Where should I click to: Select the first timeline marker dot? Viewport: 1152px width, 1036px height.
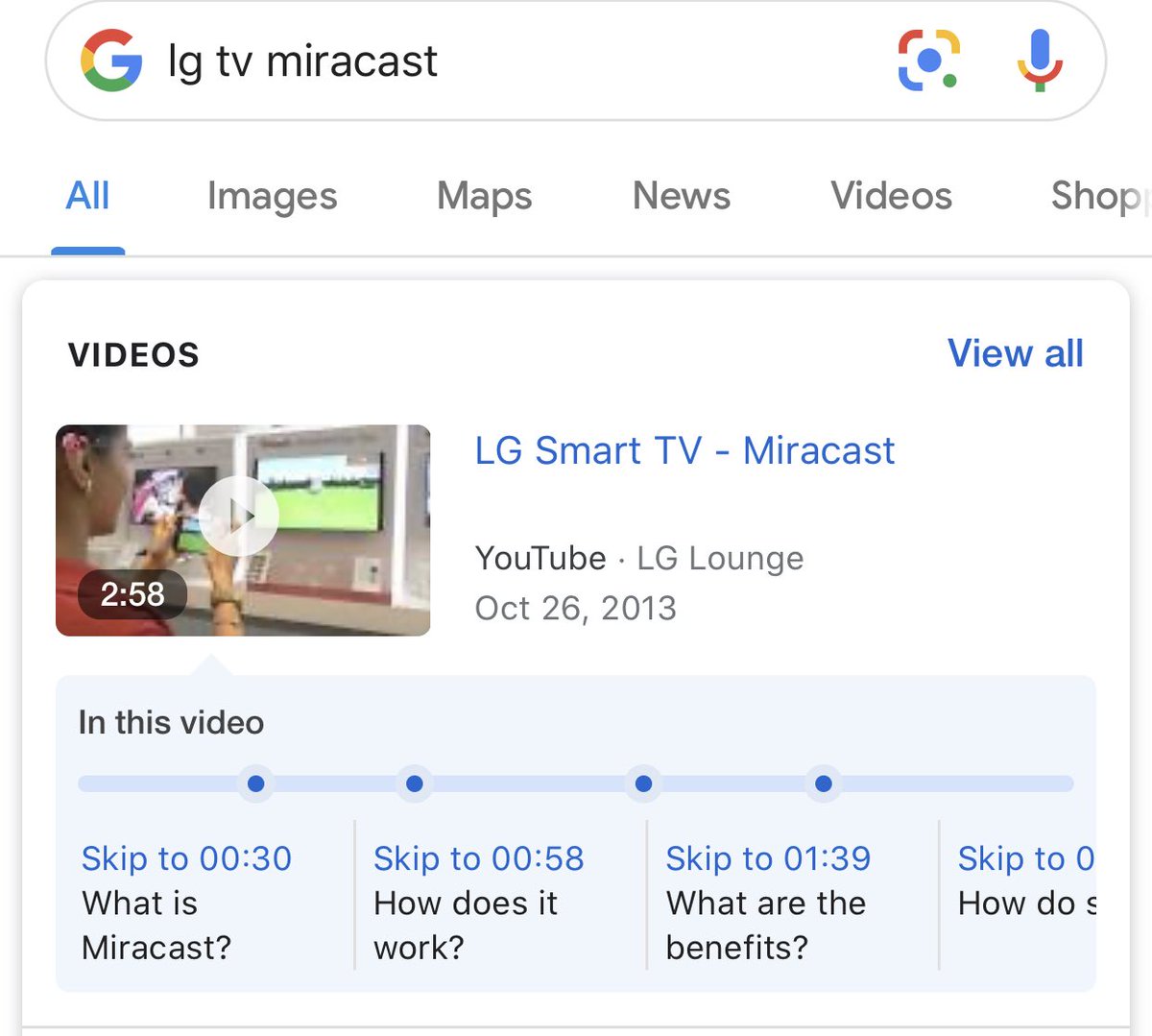point(255,784)
